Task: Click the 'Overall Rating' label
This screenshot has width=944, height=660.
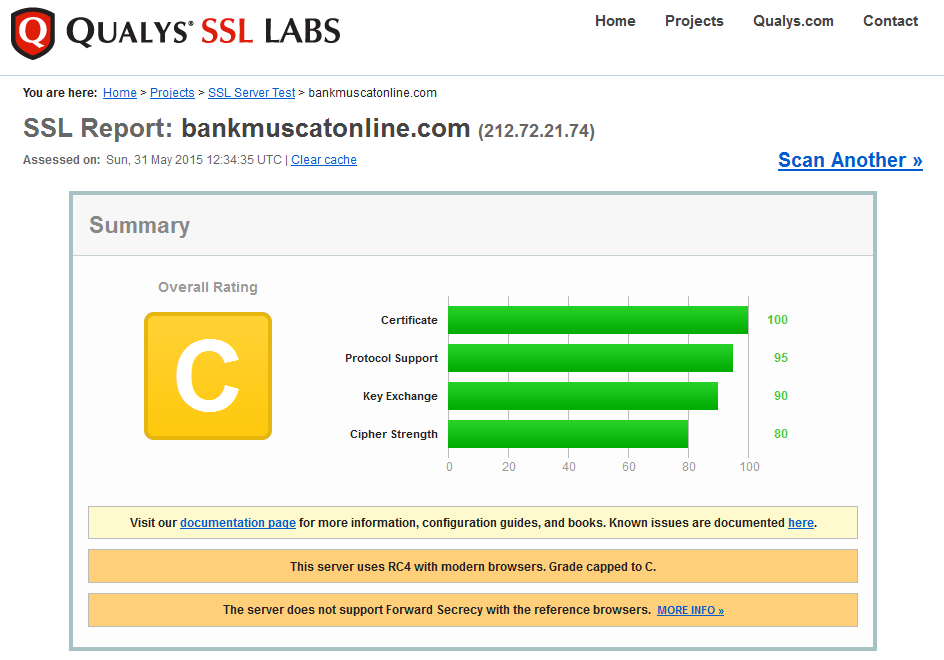Action: [x=208, y=287]
